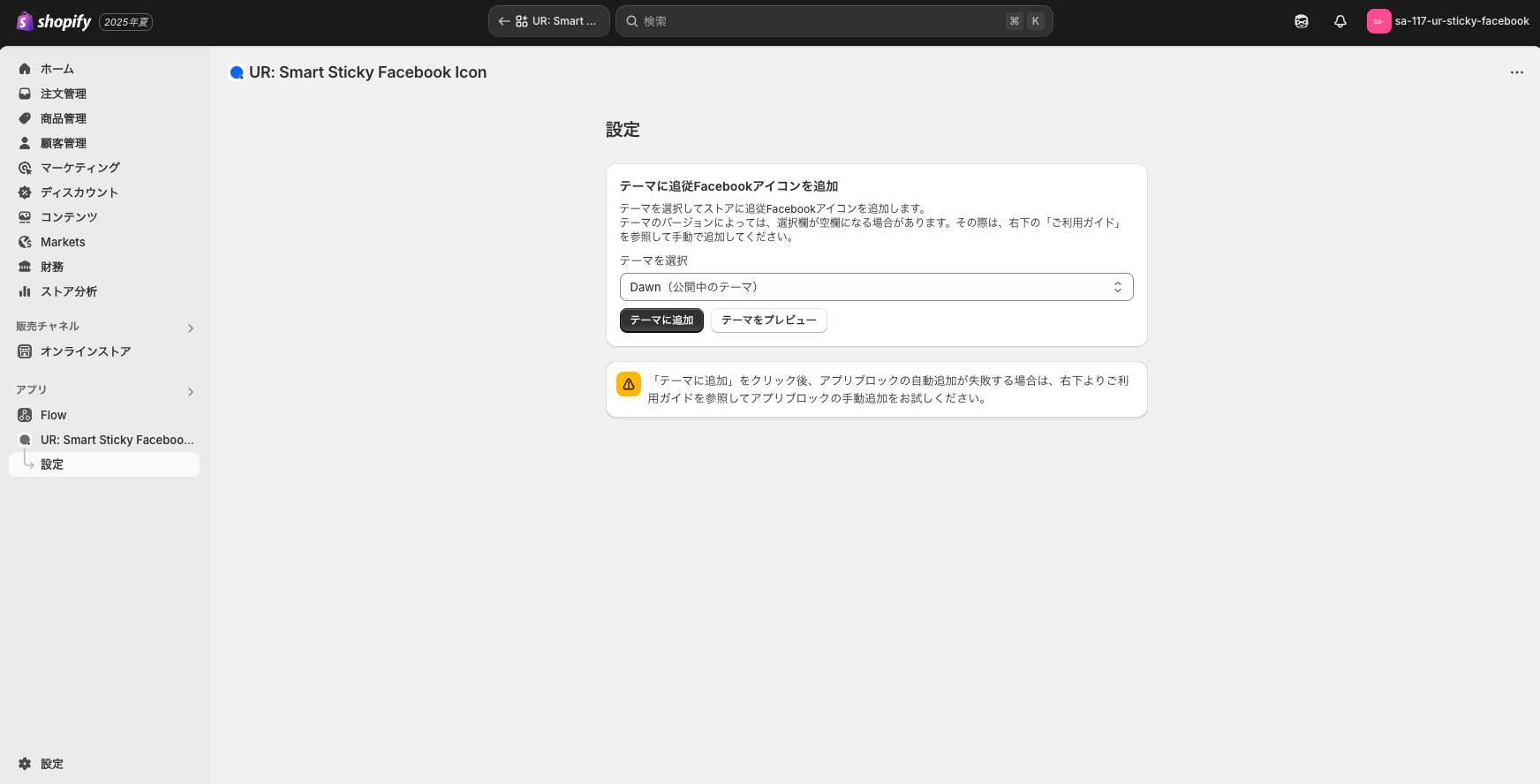Open マーケティング marketing section
Viewport: 1540px width, 784px height.
point(79,168)
